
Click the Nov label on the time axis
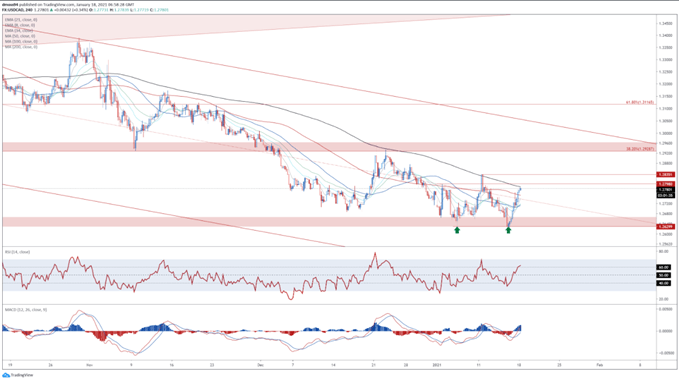point(89,365)
